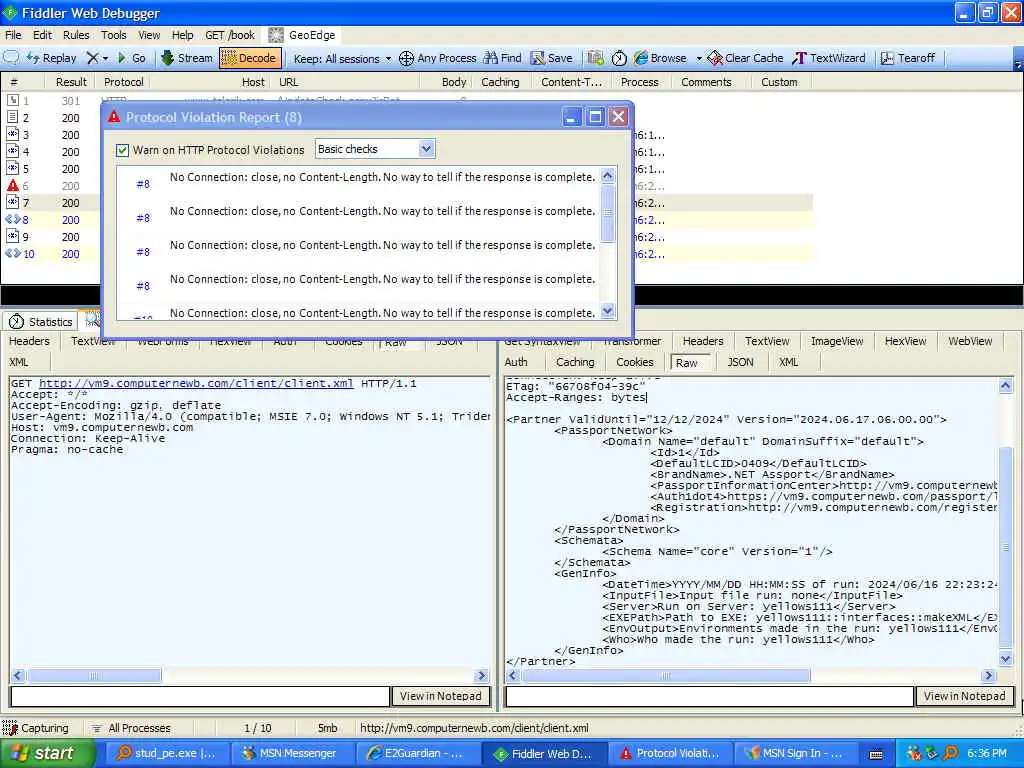Open the Rules menu
Viewport: 1024px width, 768px height.
[x=76, y=35]
